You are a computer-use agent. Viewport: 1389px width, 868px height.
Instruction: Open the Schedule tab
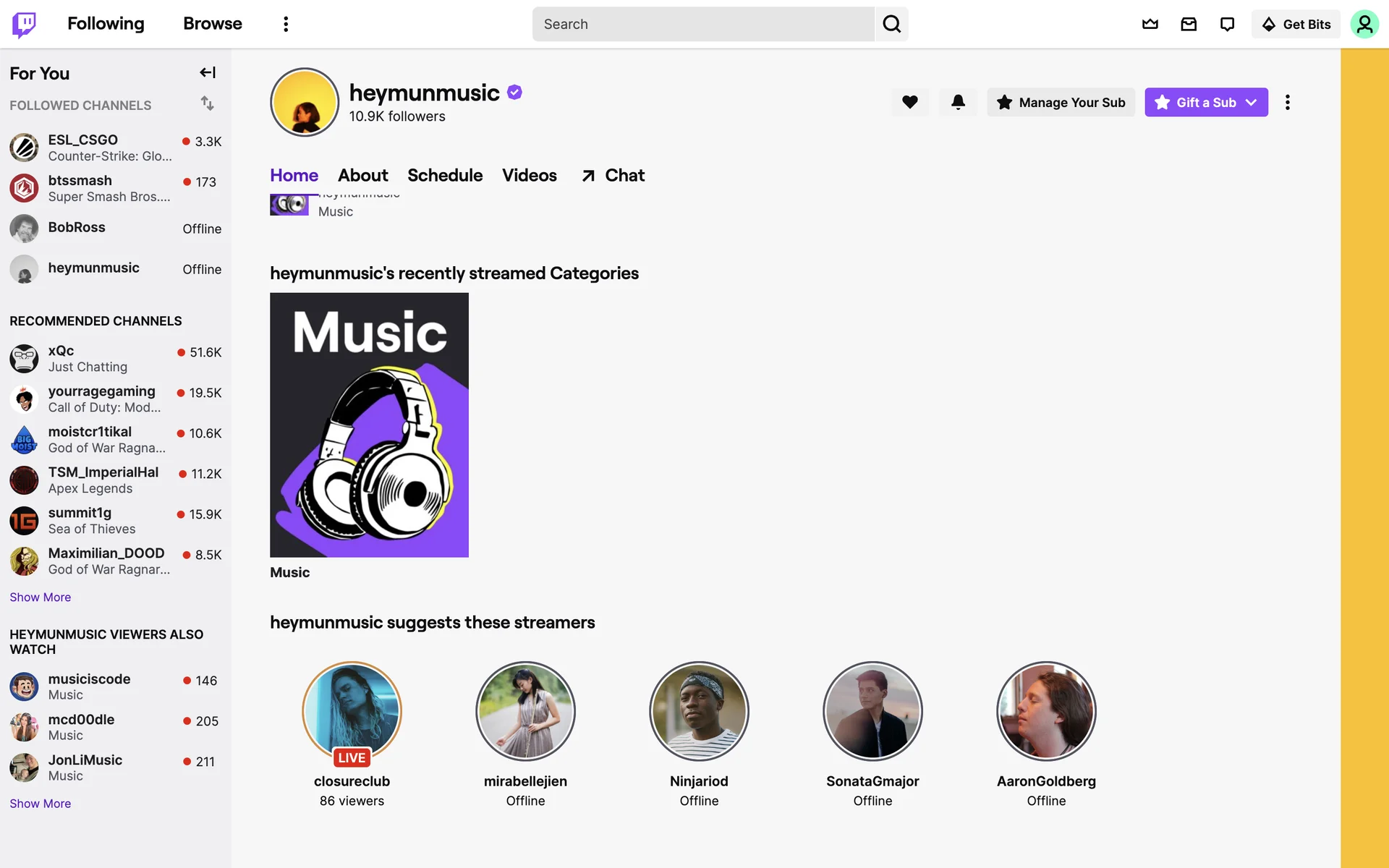445,175
